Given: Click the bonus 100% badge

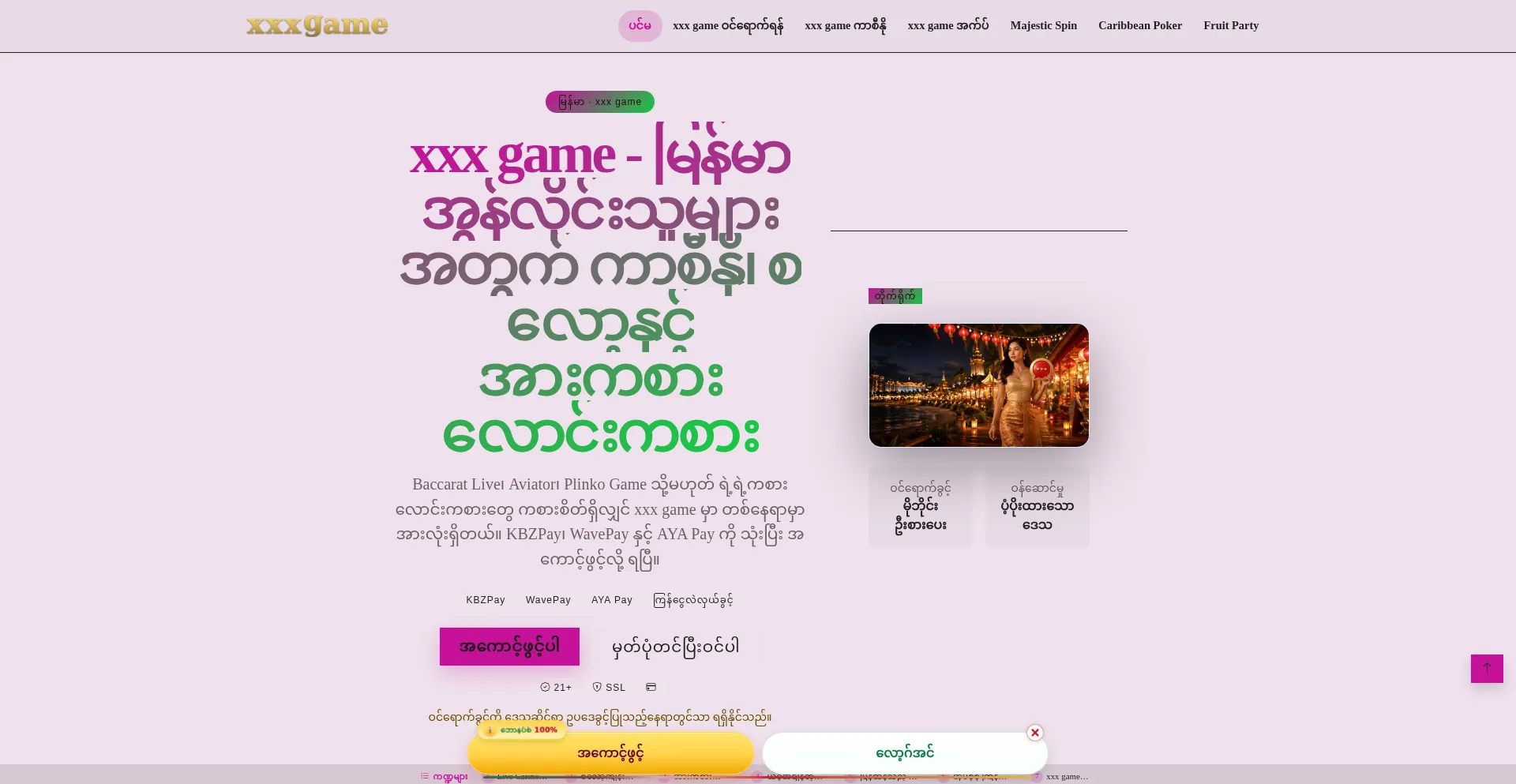Looking at the screenshot, I should pos(523,730).
